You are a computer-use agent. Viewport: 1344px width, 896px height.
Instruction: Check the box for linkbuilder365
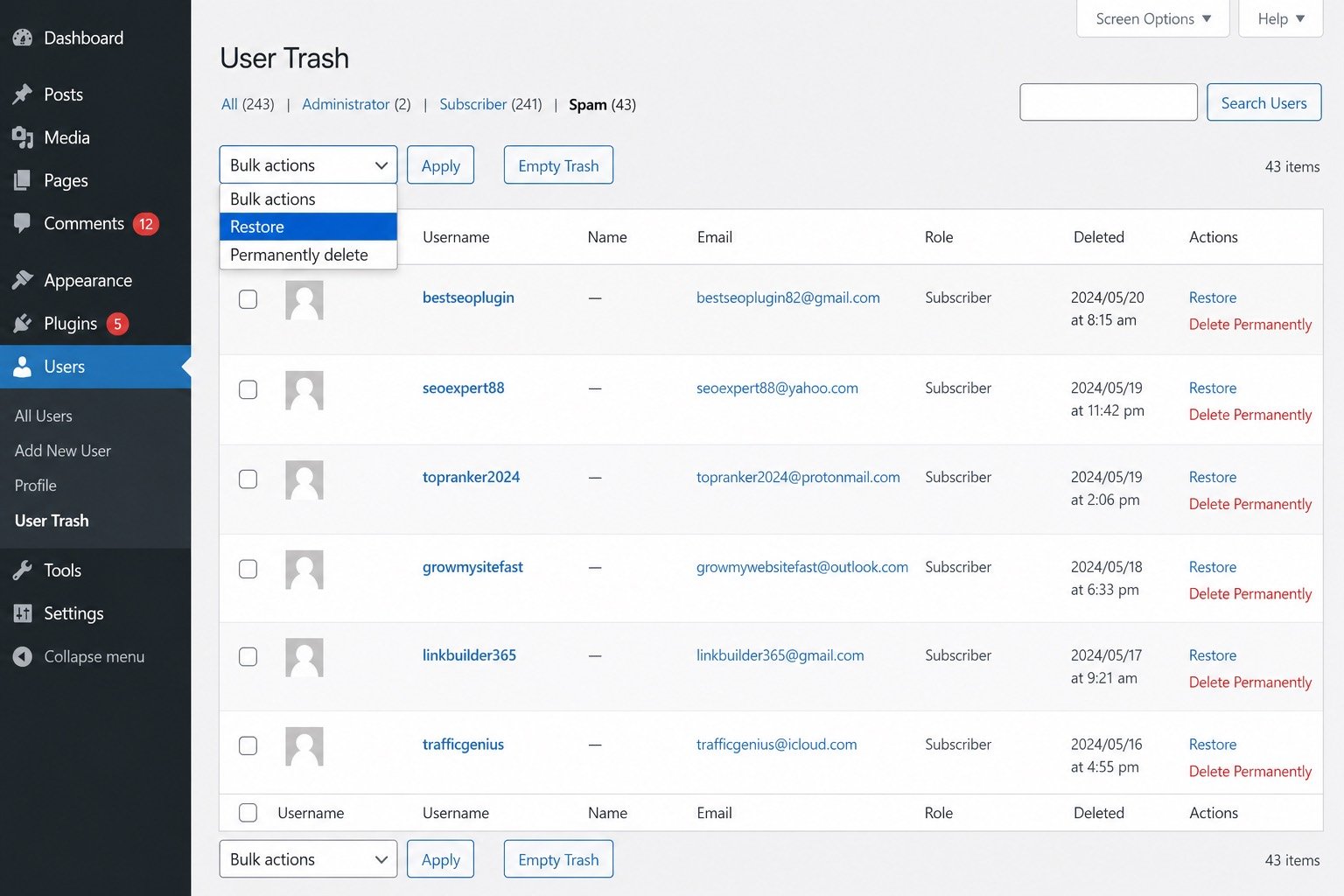(x=248, y=656)
